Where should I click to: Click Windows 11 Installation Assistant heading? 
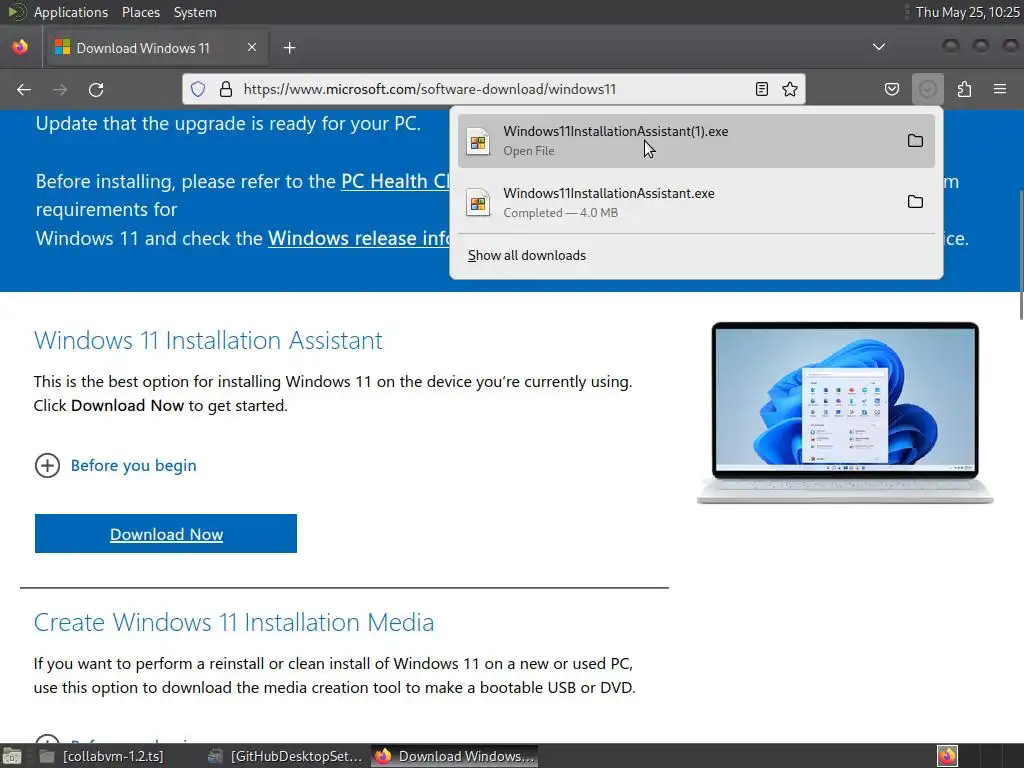(208, 340)
